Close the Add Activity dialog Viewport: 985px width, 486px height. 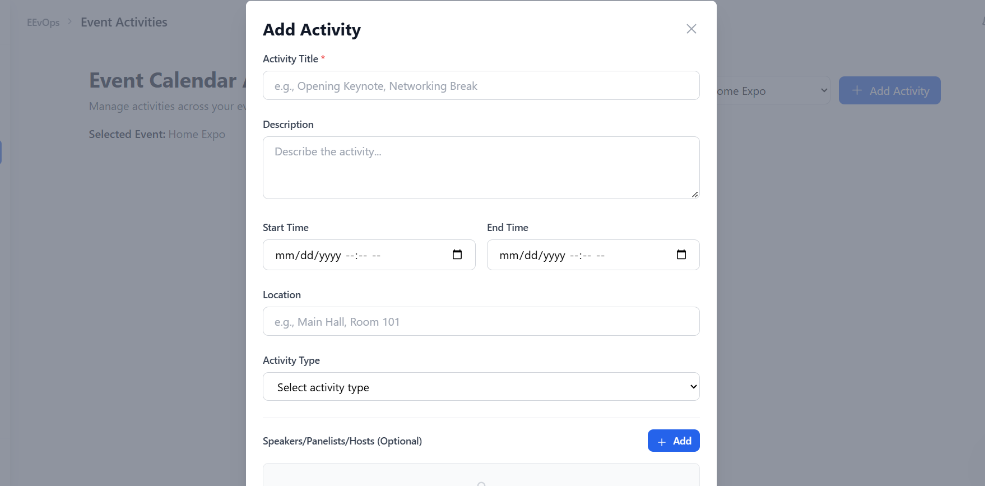coord(691,29)
